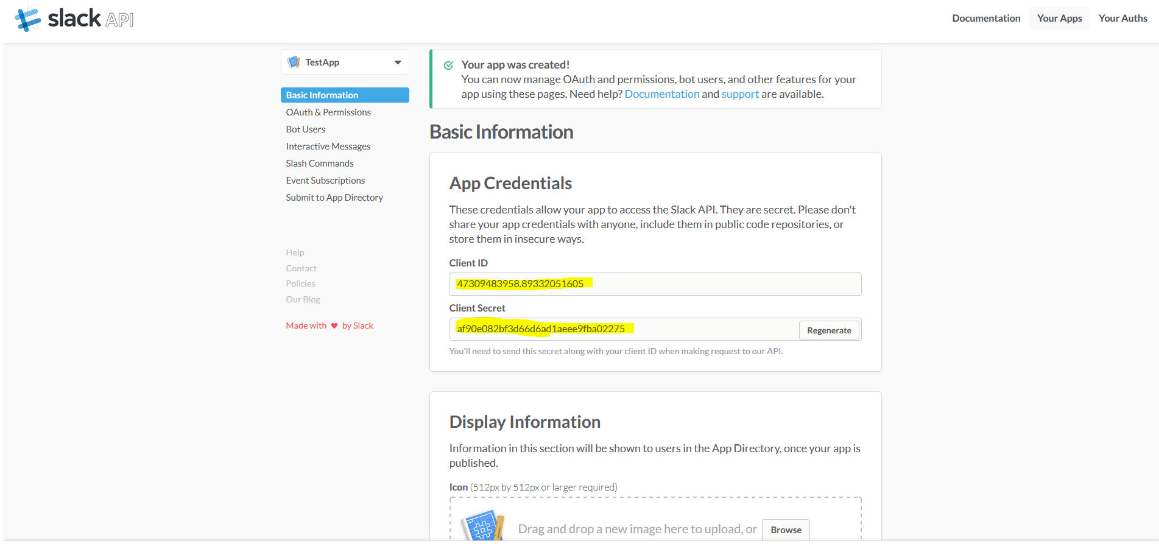Click the Client ID label
Screen dimensions: 1159x544
click(469, 262)
